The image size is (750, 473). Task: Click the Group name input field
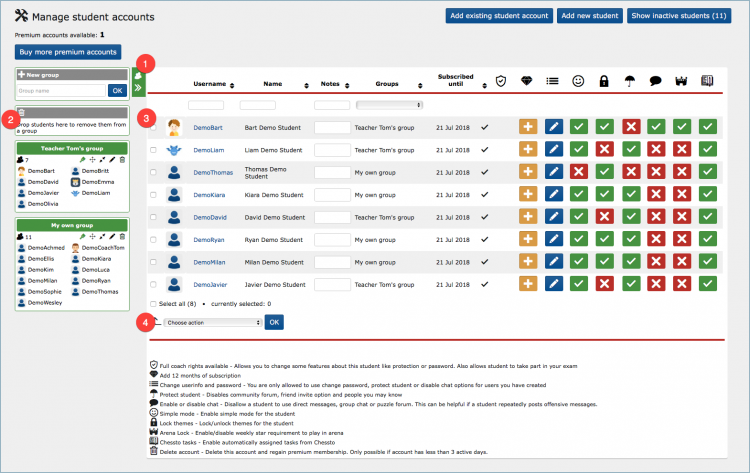tap(61, 90)
